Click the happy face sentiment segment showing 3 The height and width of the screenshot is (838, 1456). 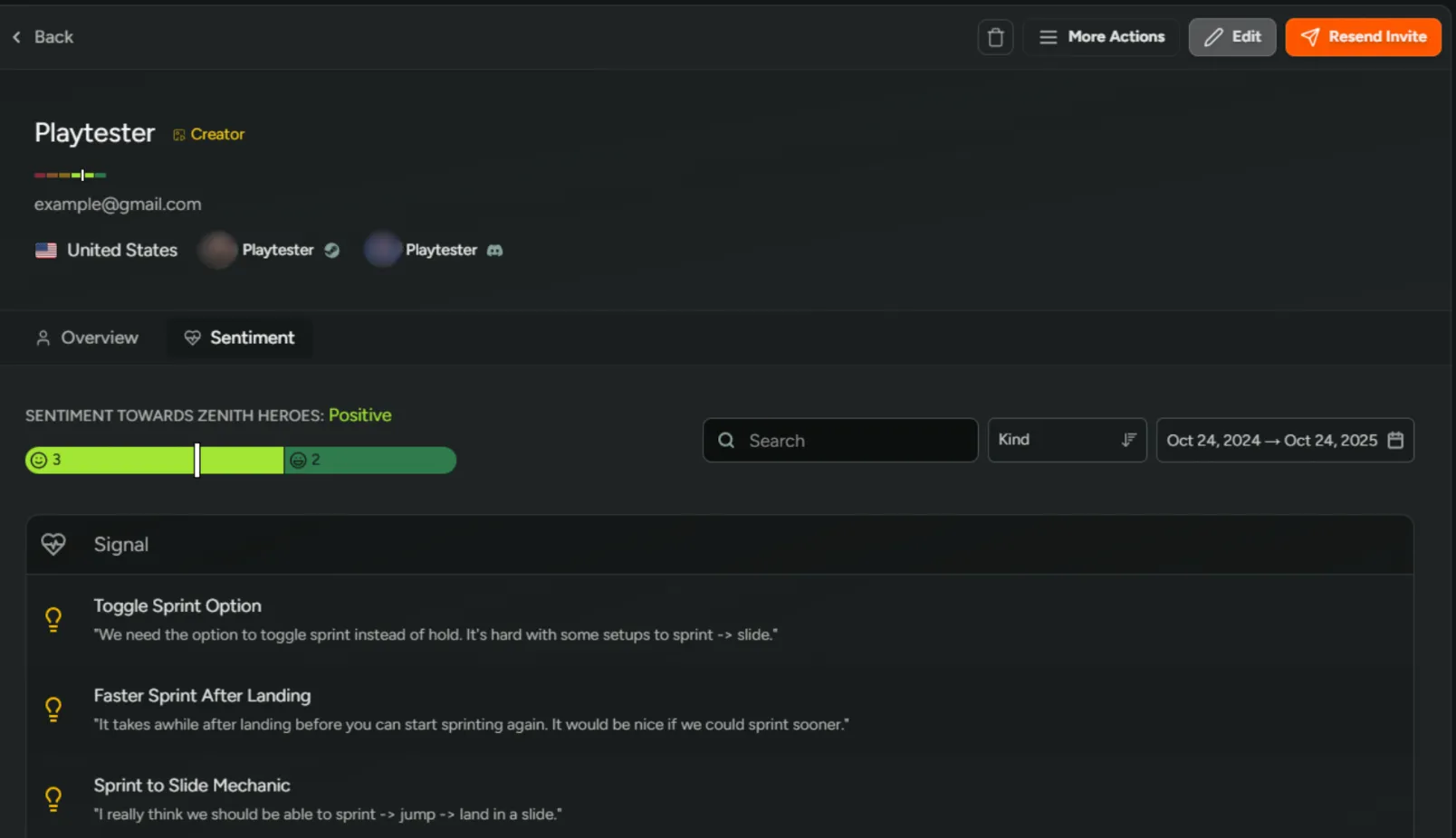(109, 460)
